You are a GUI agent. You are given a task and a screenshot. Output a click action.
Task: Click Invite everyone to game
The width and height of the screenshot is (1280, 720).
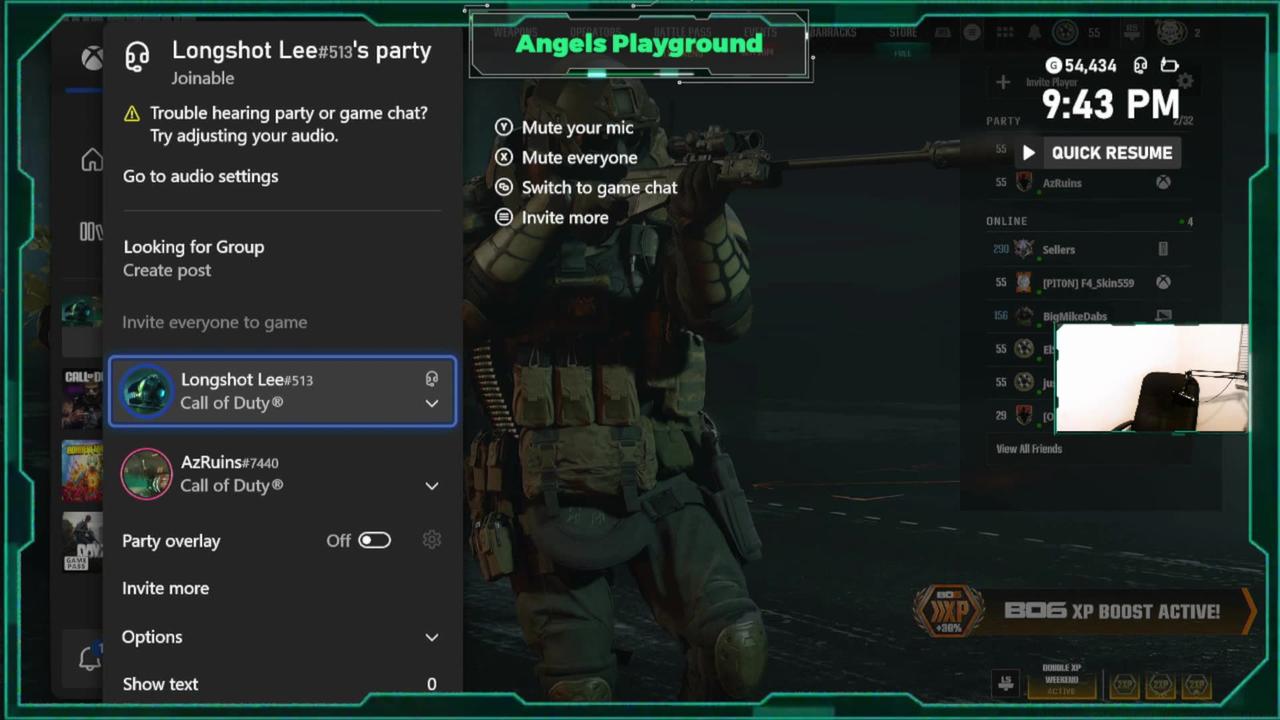point(214,322)
